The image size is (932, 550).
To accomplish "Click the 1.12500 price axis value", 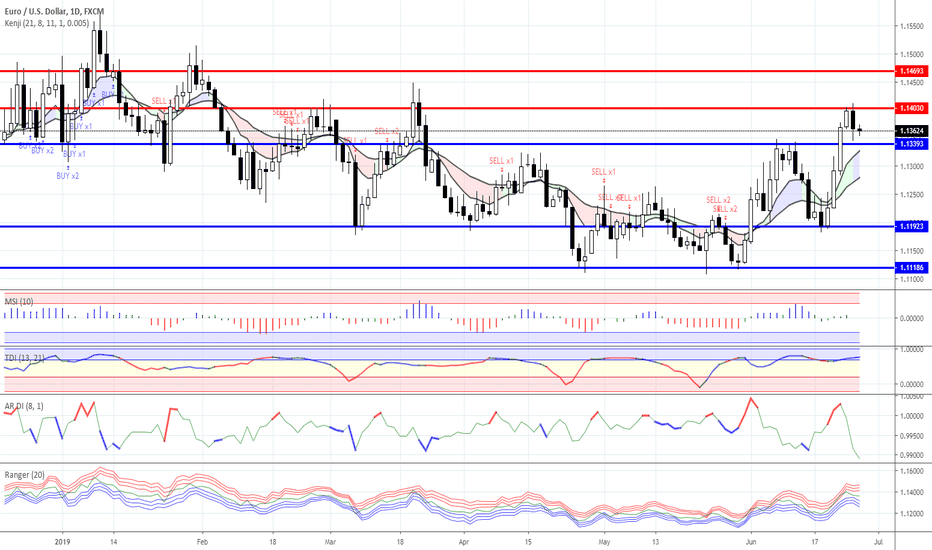I will (x=912, y=194).
